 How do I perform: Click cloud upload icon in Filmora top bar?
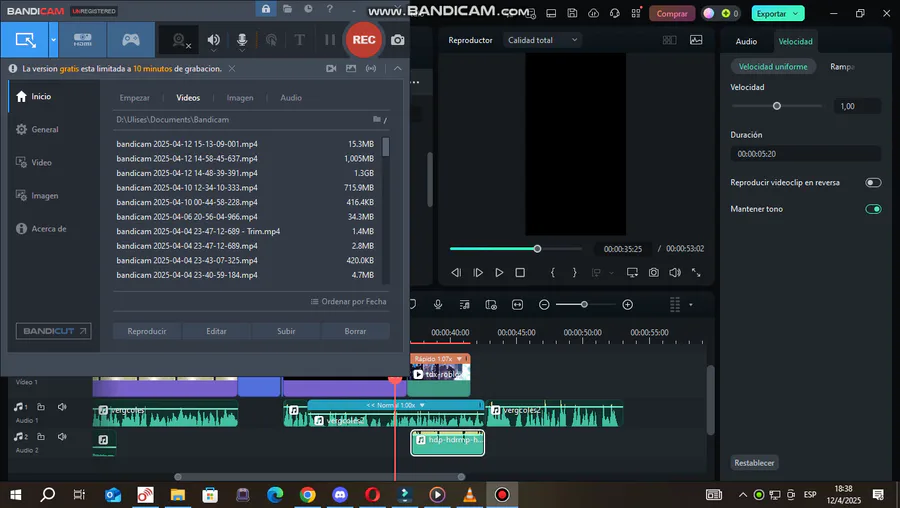coord(593,13)
